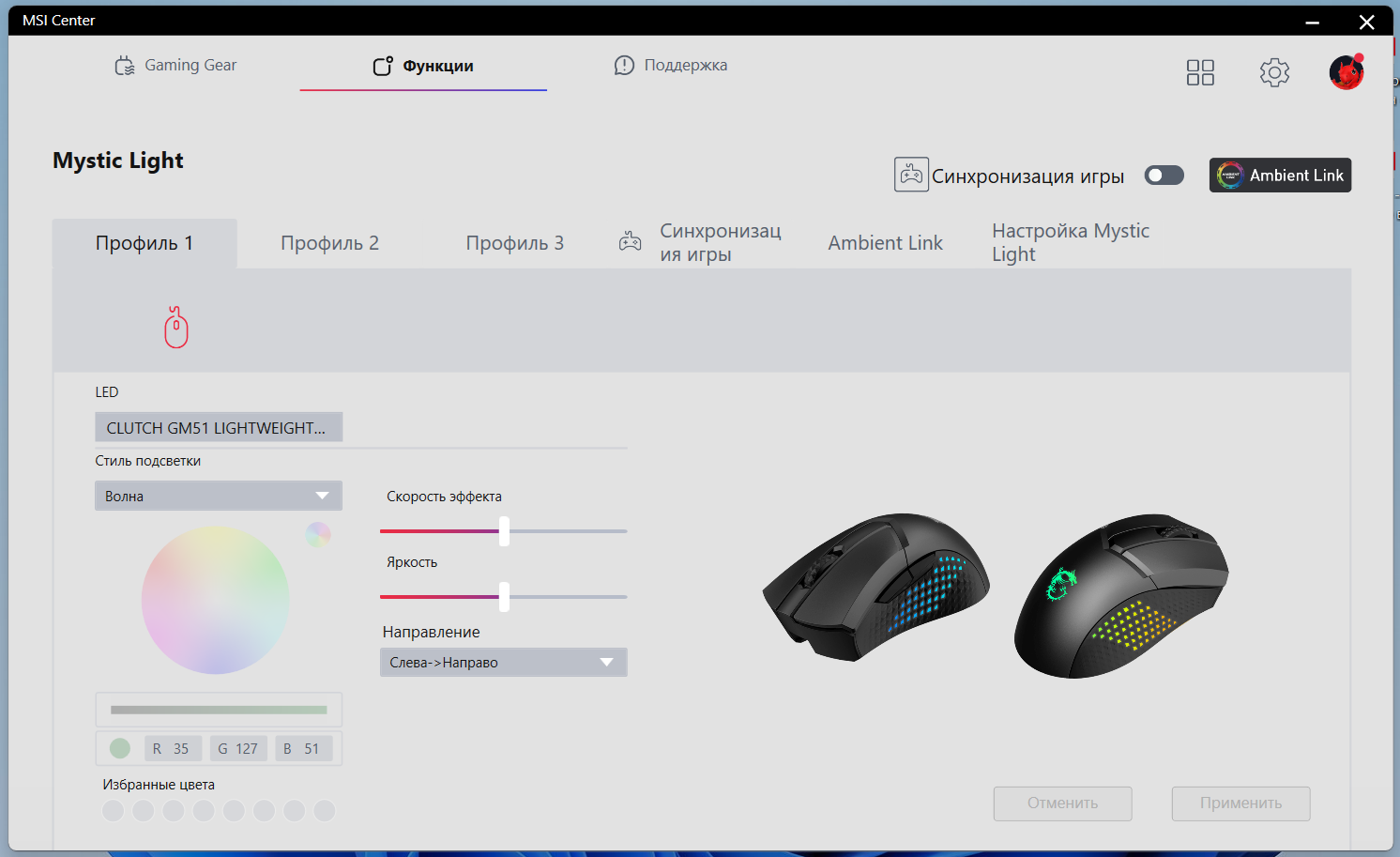Select the Профиль 2 tab
The image size is (1400, 857).
pyautogui.click(x=329, y=243)
